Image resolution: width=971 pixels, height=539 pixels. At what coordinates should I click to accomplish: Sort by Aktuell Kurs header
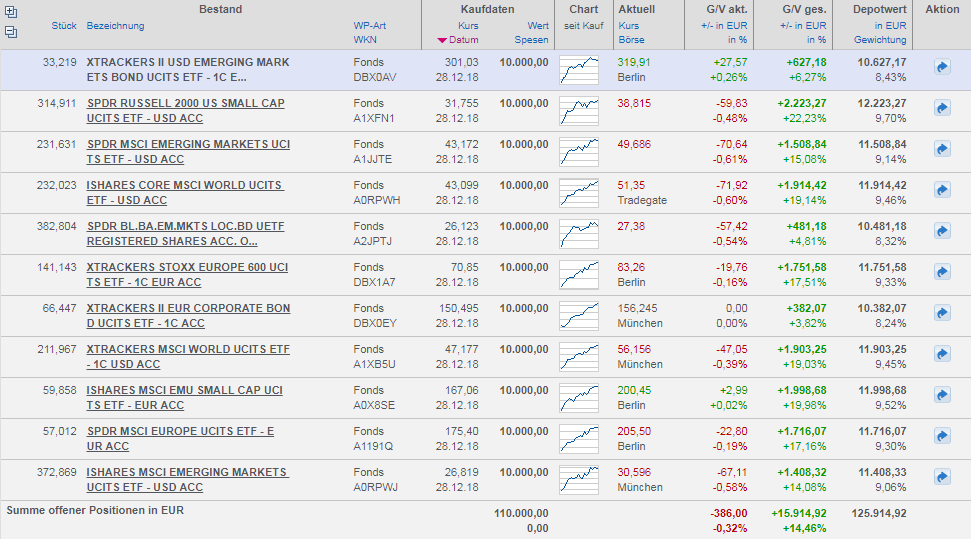(x=629, y=25)
